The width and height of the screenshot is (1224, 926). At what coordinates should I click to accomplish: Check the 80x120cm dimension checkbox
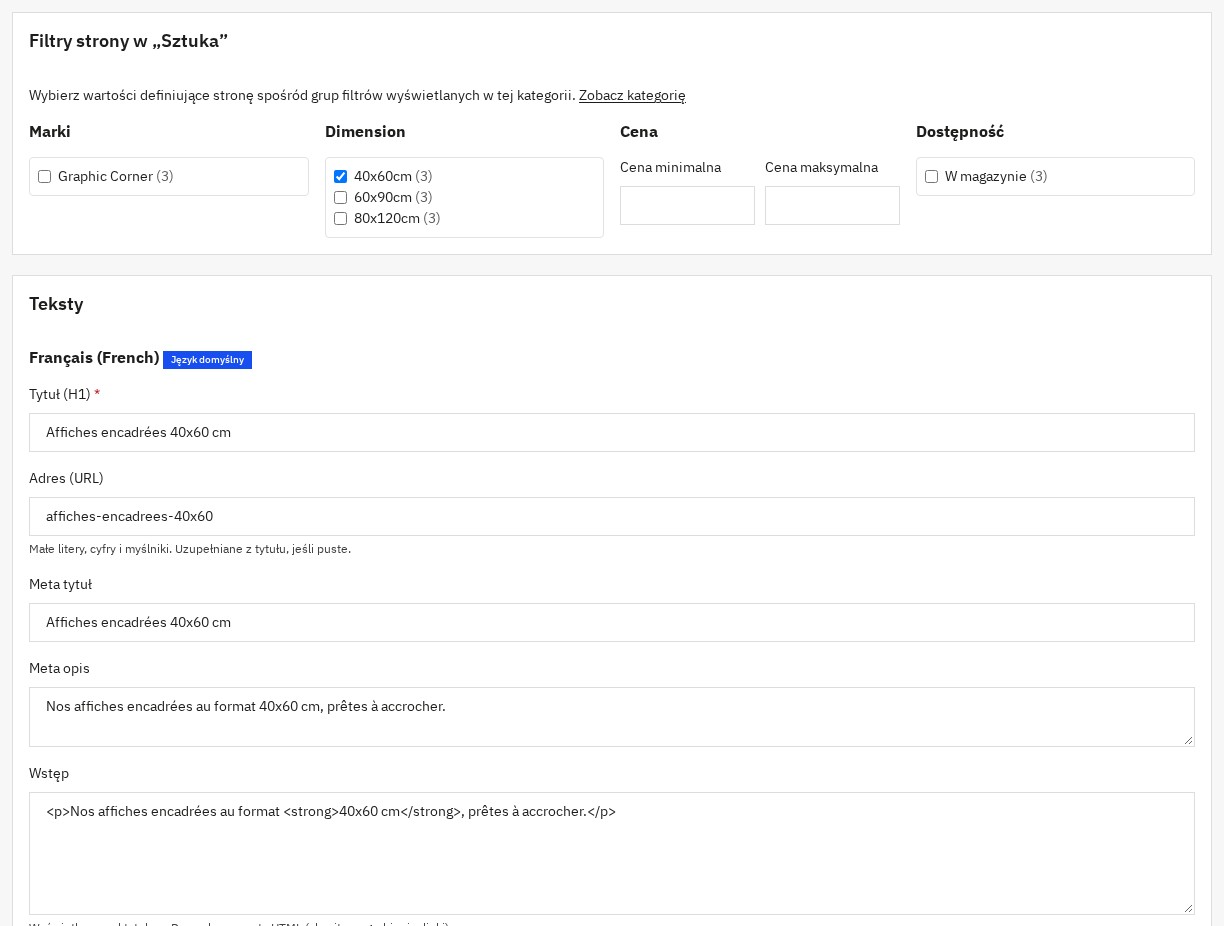340,219
